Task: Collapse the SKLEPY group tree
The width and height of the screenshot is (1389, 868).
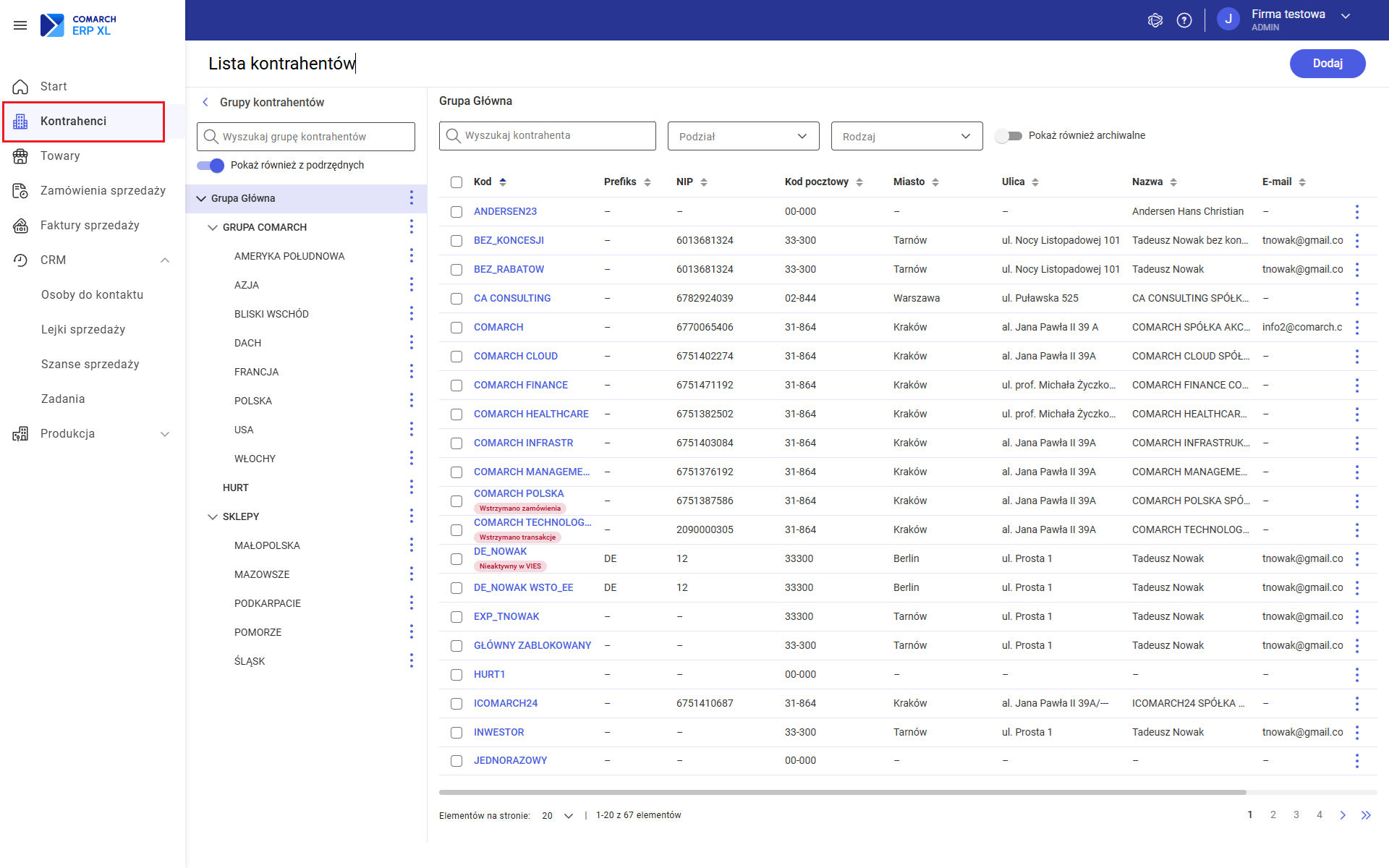Action: (x=213, y=516)
